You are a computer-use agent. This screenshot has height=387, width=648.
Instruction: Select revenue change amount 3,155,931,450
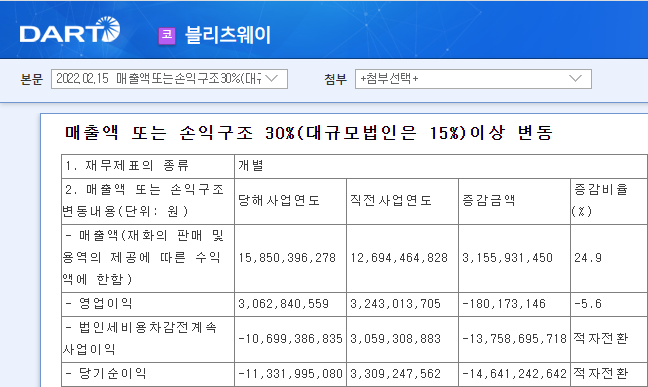tap(507, 258)
